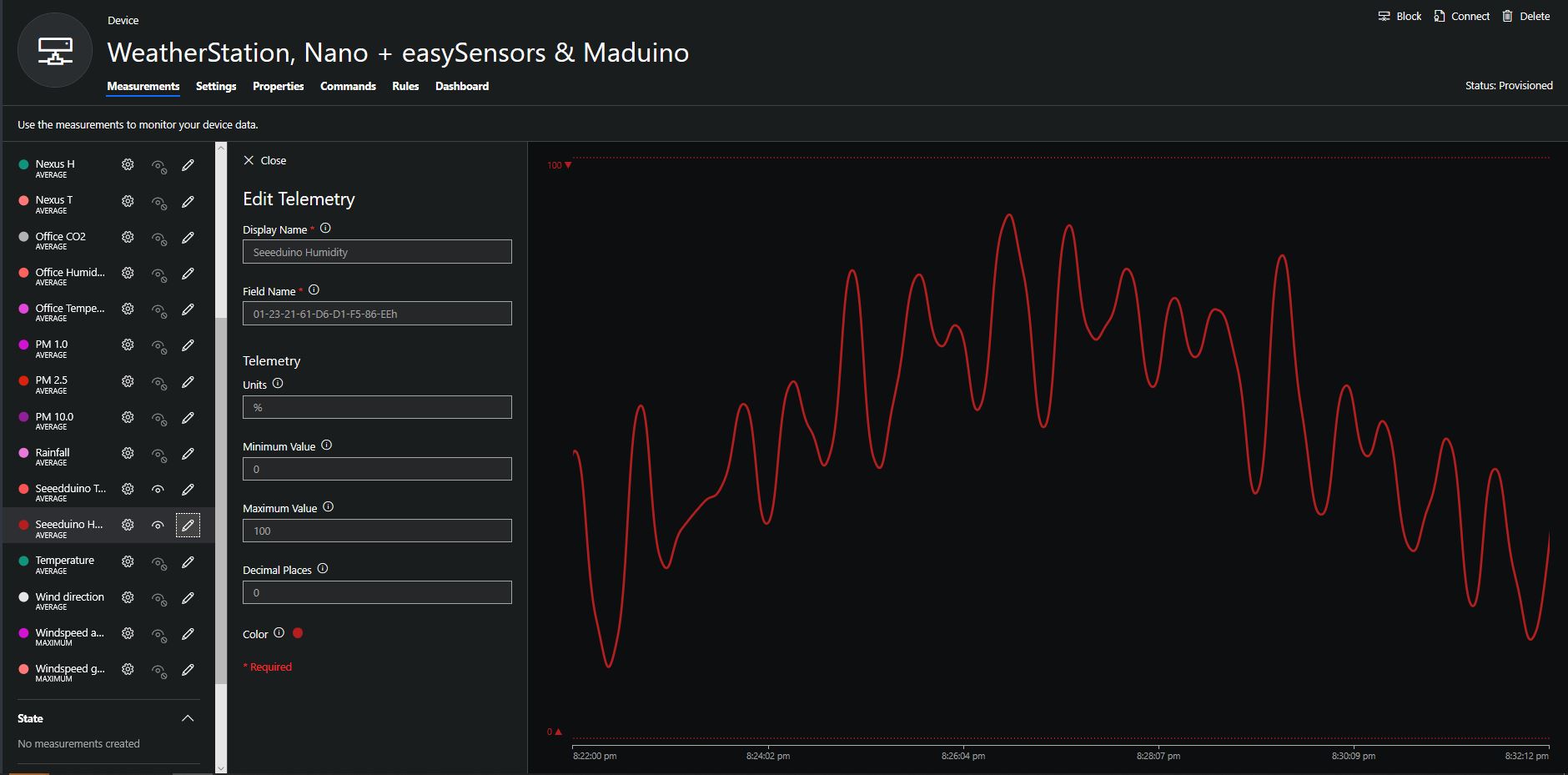Click the pencil icon for Rainfall

click(188, 454)
